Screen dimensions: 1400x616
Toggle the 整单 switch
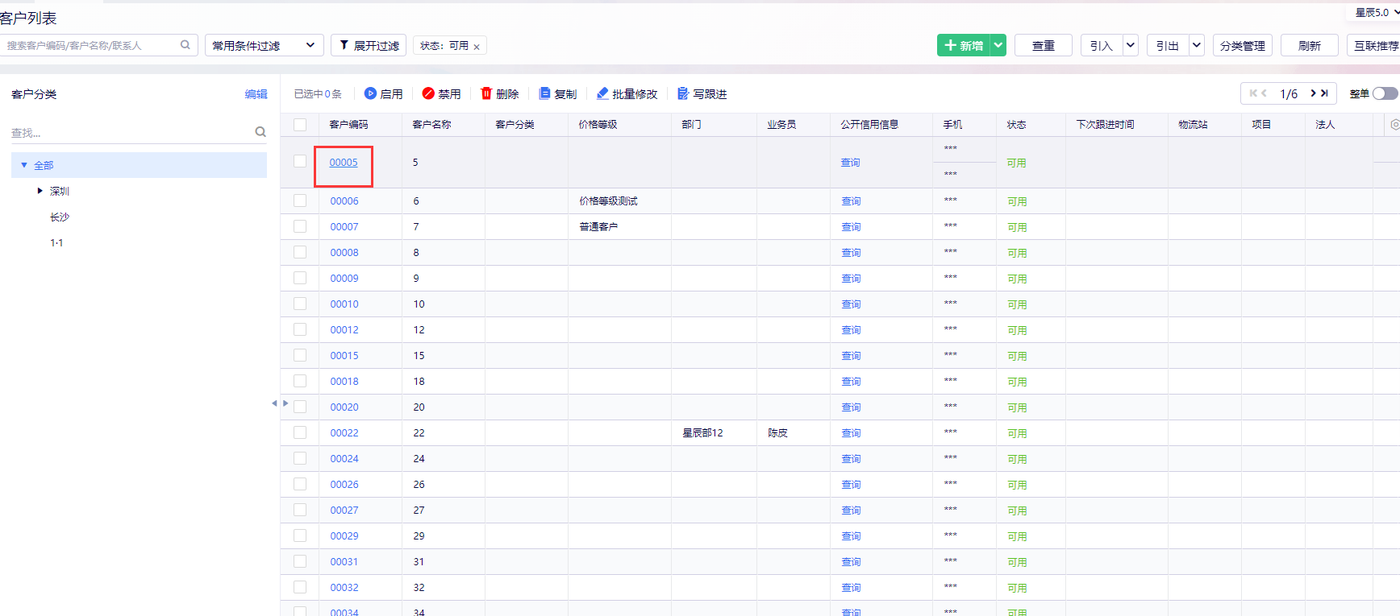click(1384, 93)
